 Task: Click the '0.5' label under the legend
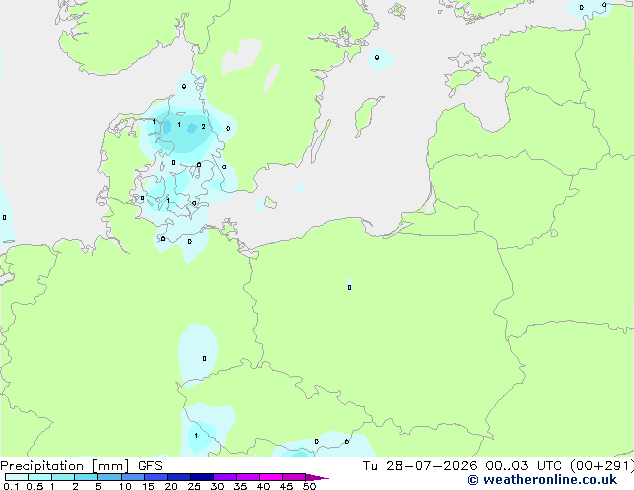click(x=35, y=486)
